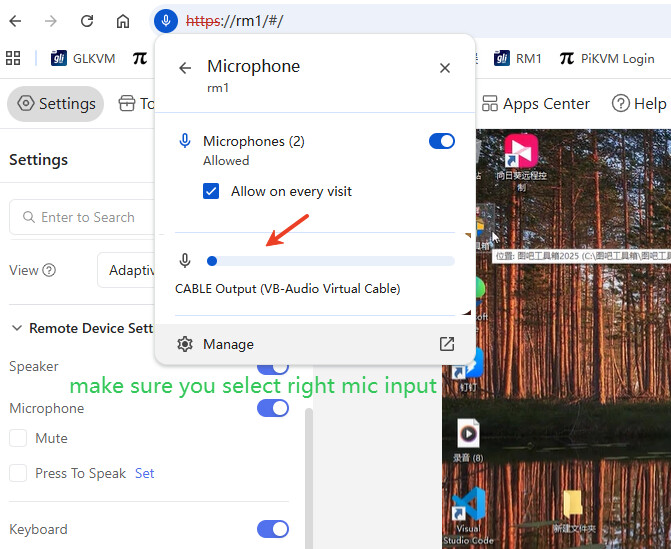
Task: Uncheck Allow on every visit
Action: (211, 191)
